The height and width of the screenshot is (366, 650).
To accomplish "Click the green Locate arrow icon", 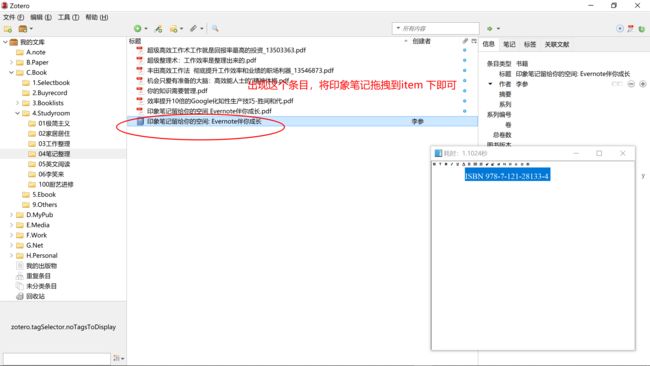I will 490,29.
